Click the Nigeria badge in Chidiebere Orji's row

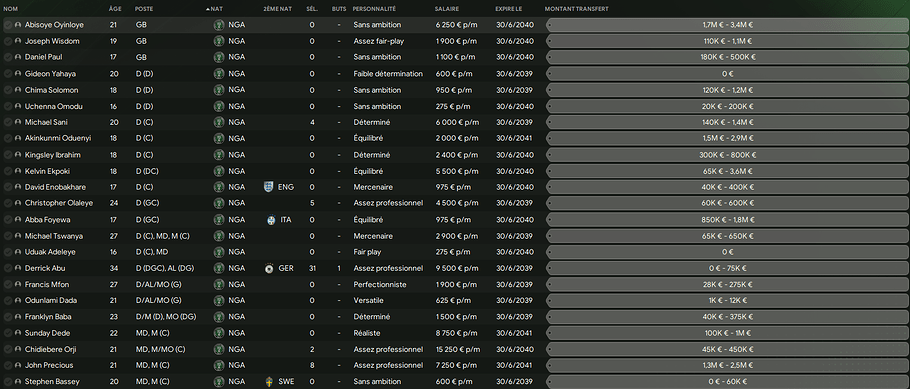click(219, 350)
